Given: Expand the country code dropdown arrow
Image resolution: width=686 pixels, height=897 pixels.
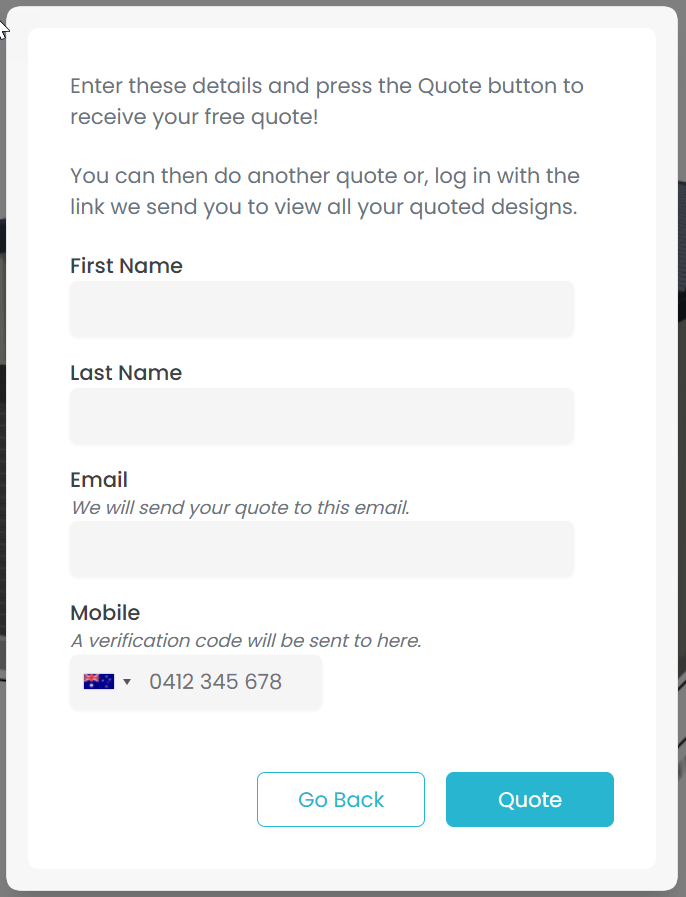Looking at the screenshot, I should point(127,682).
